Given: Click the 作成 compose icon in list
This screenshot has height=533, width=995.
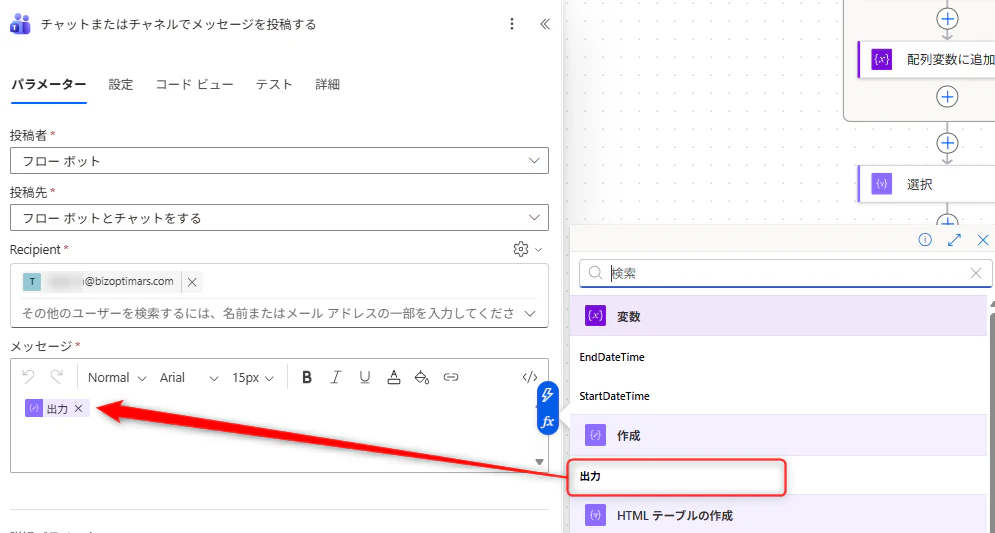Looking at the screenshot, I should [595, 435].
